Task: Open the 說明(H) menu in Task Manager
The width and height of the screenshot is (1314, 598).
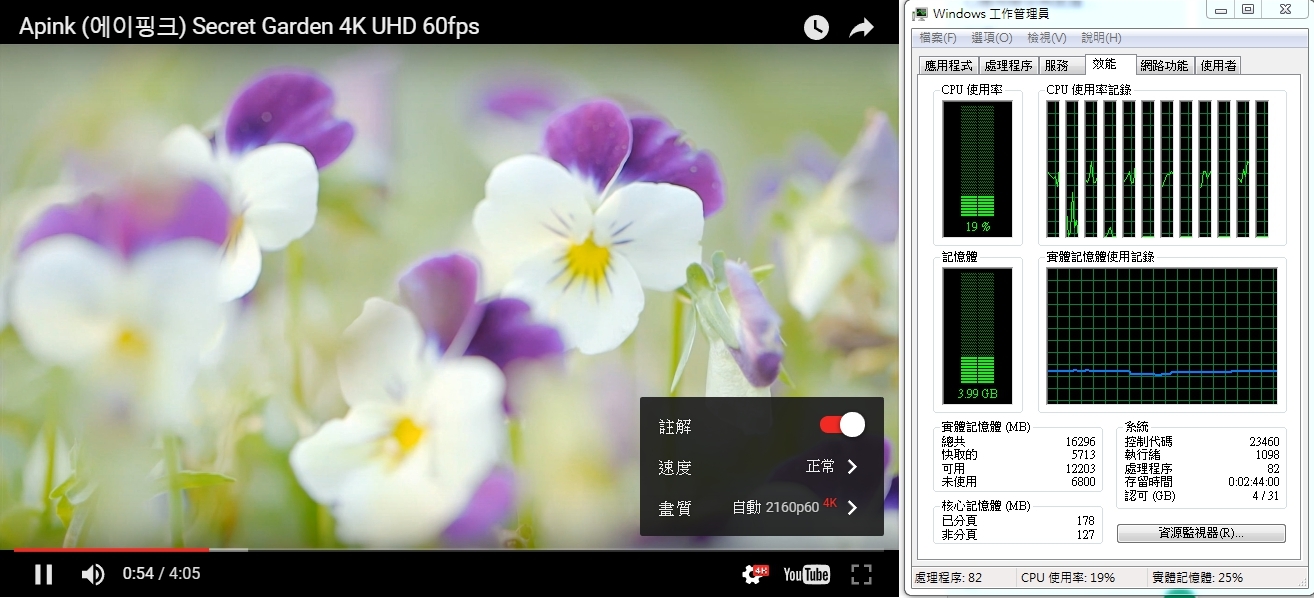Action: click(x=1101, y=38)
